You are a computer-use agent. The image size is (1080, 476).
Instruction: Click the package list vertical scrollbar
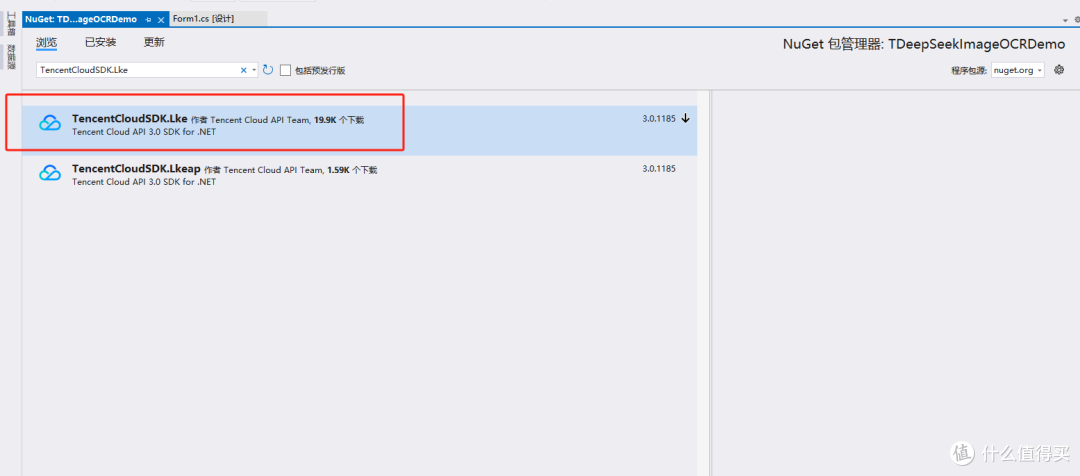[x=703, y=282]
